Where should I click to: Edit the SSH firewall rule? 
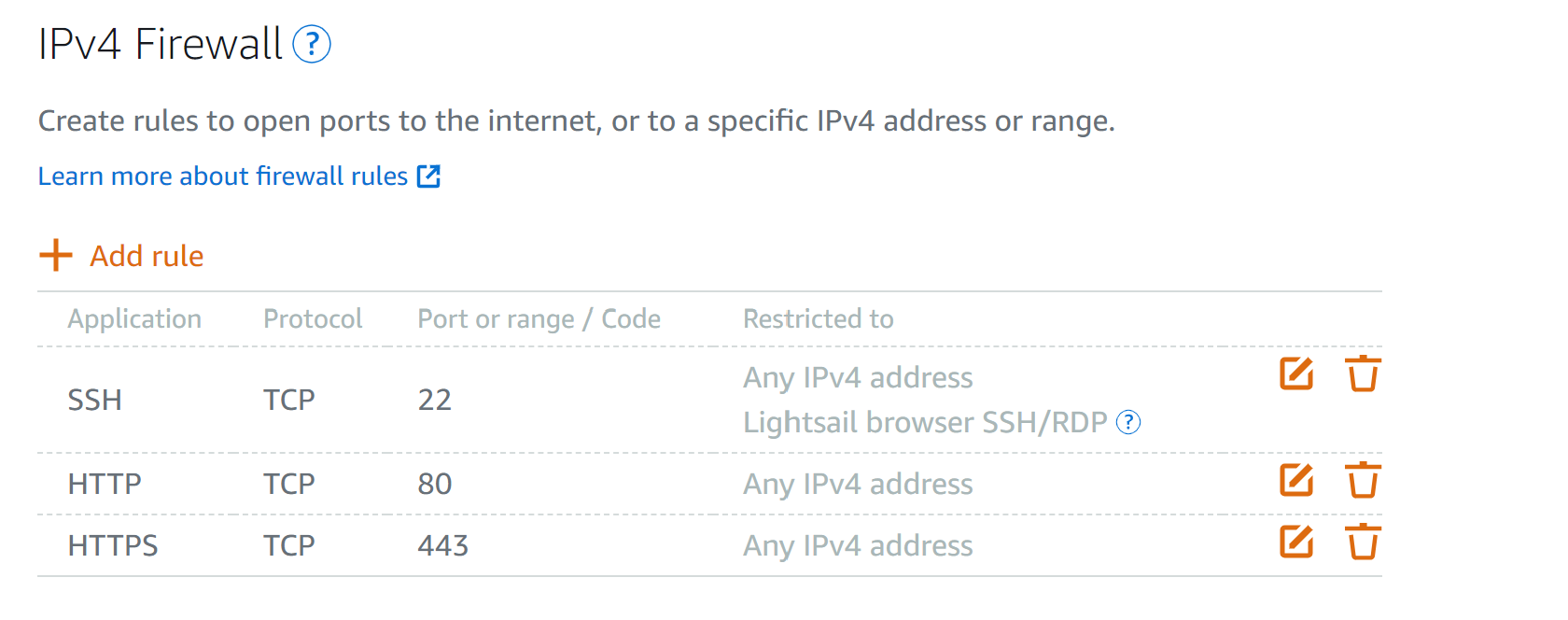[1295, 373]
